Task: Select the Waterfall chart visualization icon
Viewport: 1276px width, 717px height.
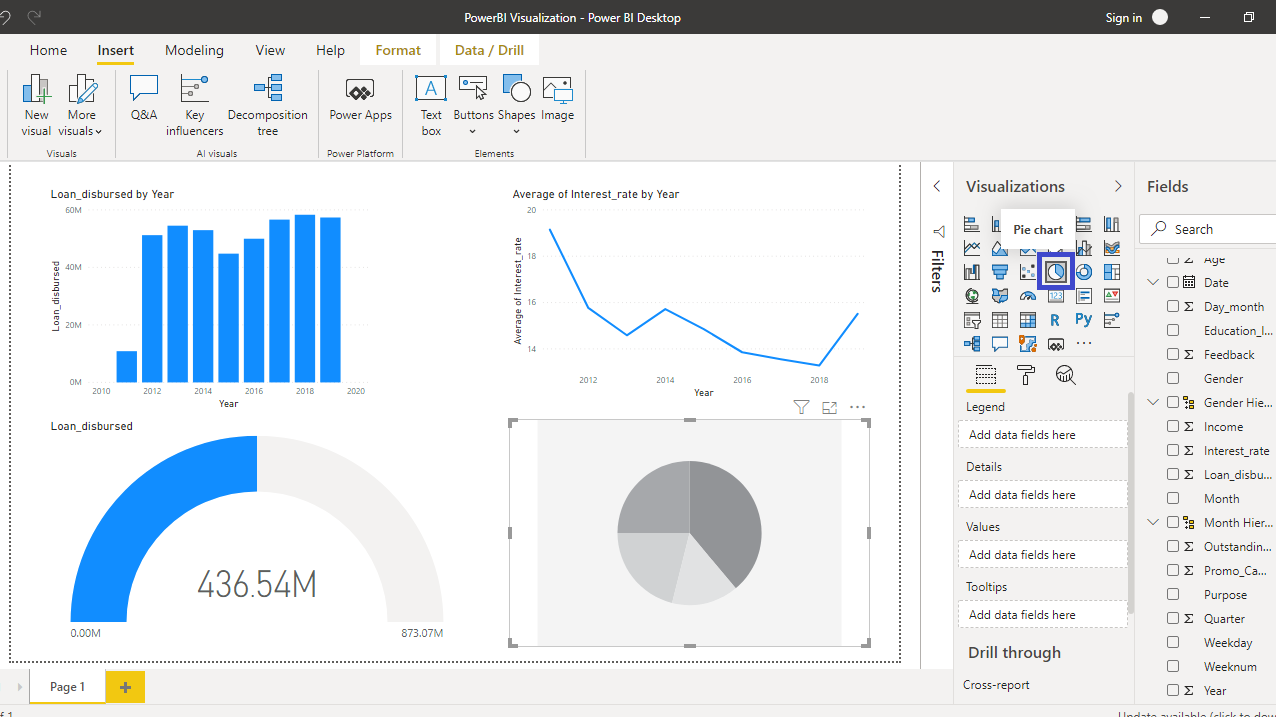Action: coord(972,271)
